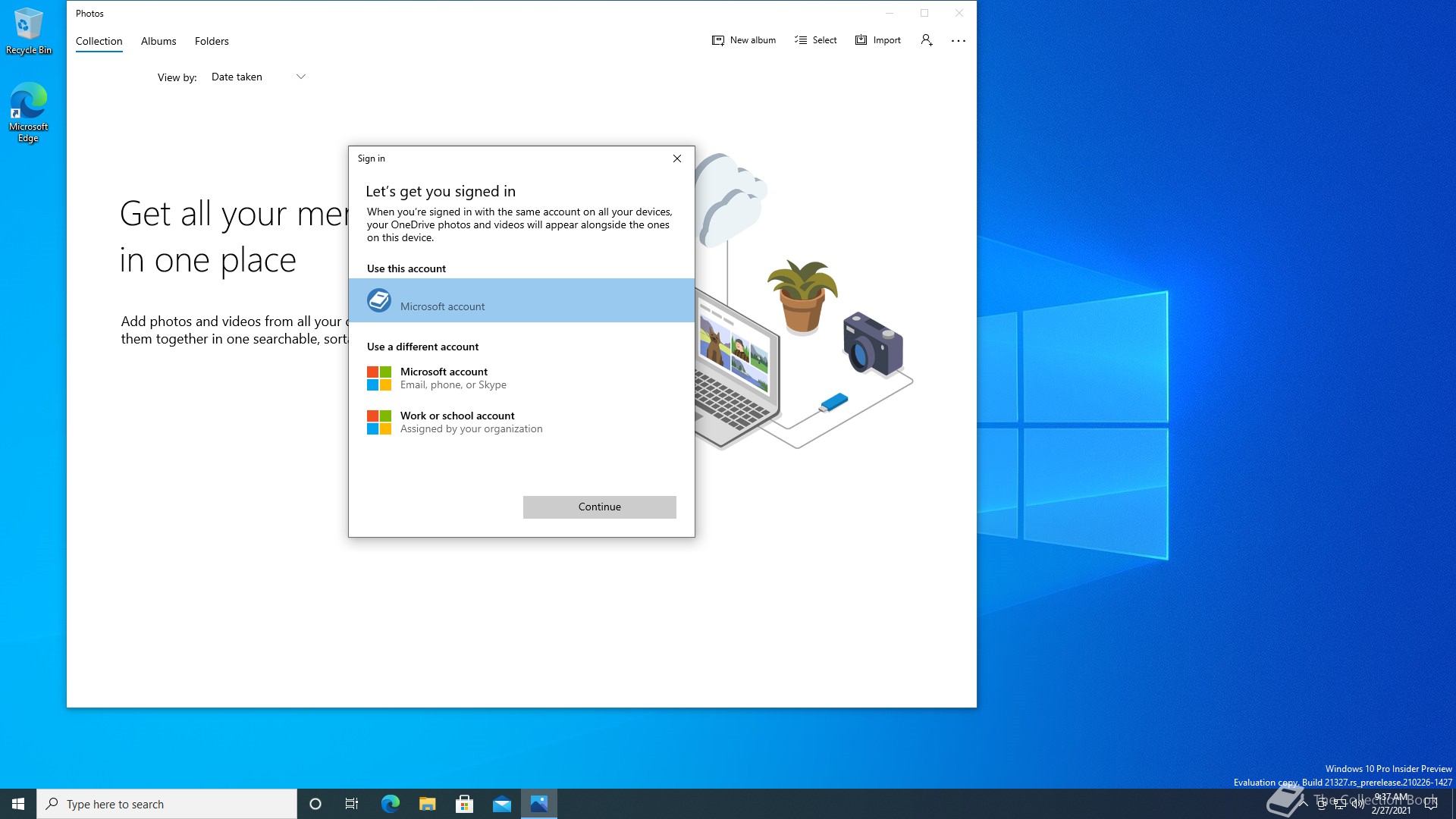Open the Action Center notifications icon
The width and height of the screenshot is (1456, 819).
point(1431,804)
